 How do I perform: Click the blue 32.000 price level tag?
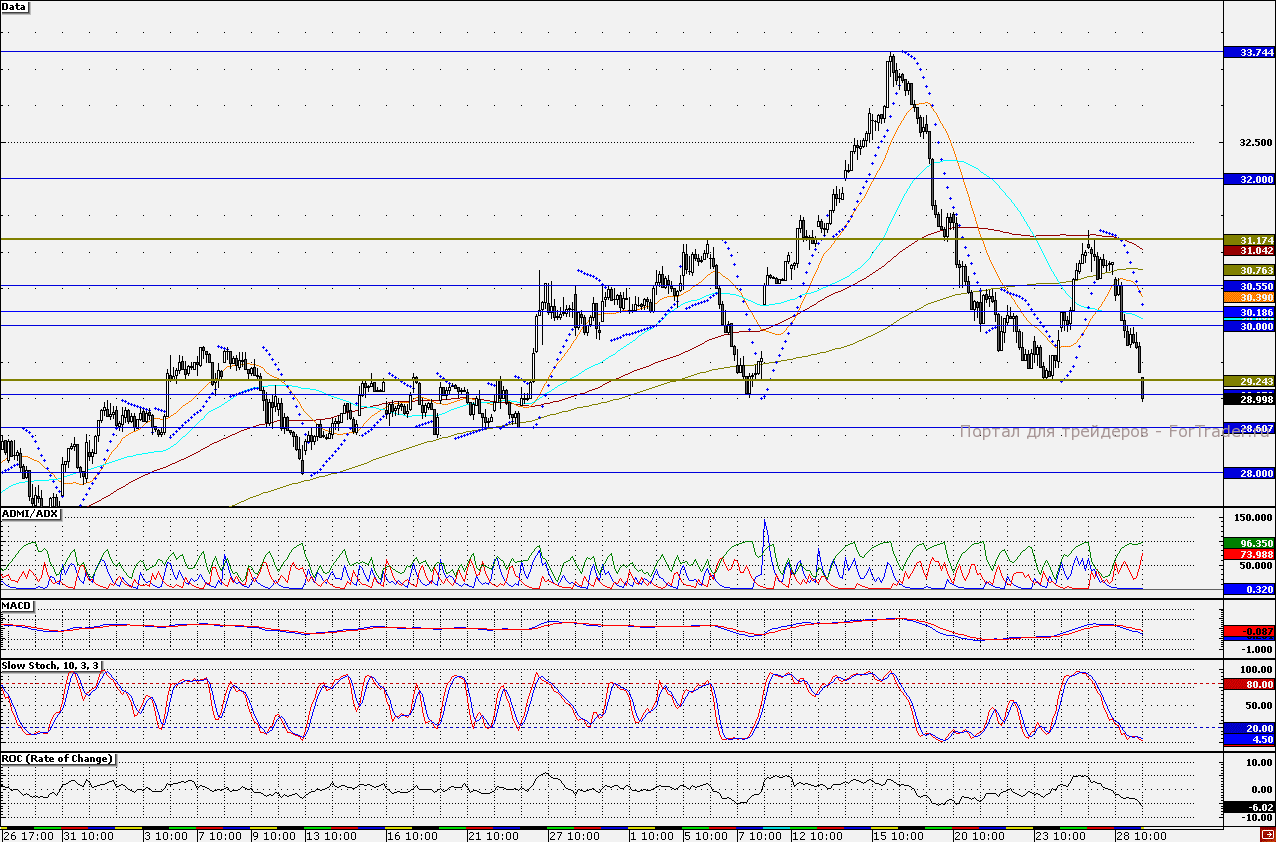1250,179
